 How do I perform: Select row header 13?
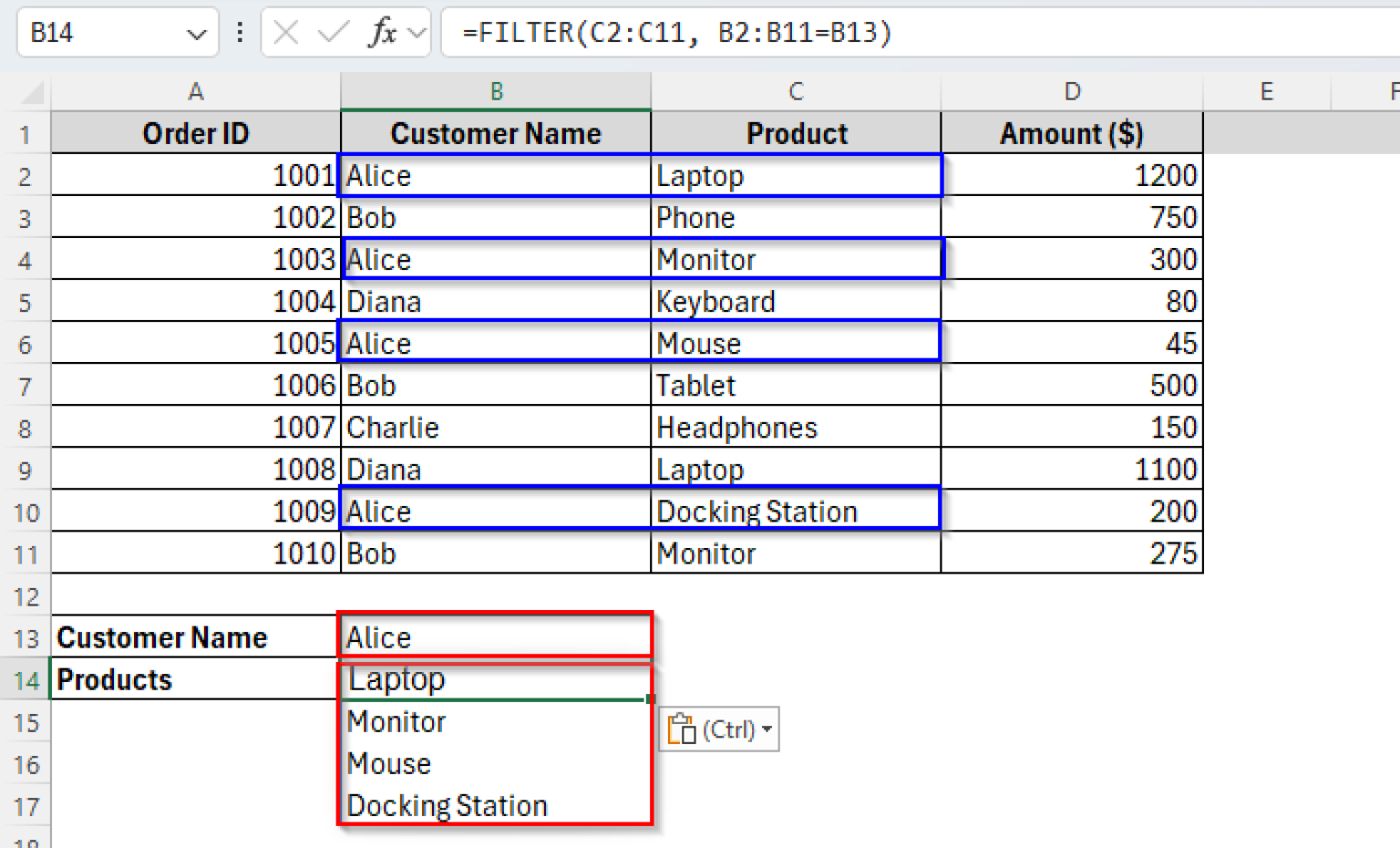26,637
